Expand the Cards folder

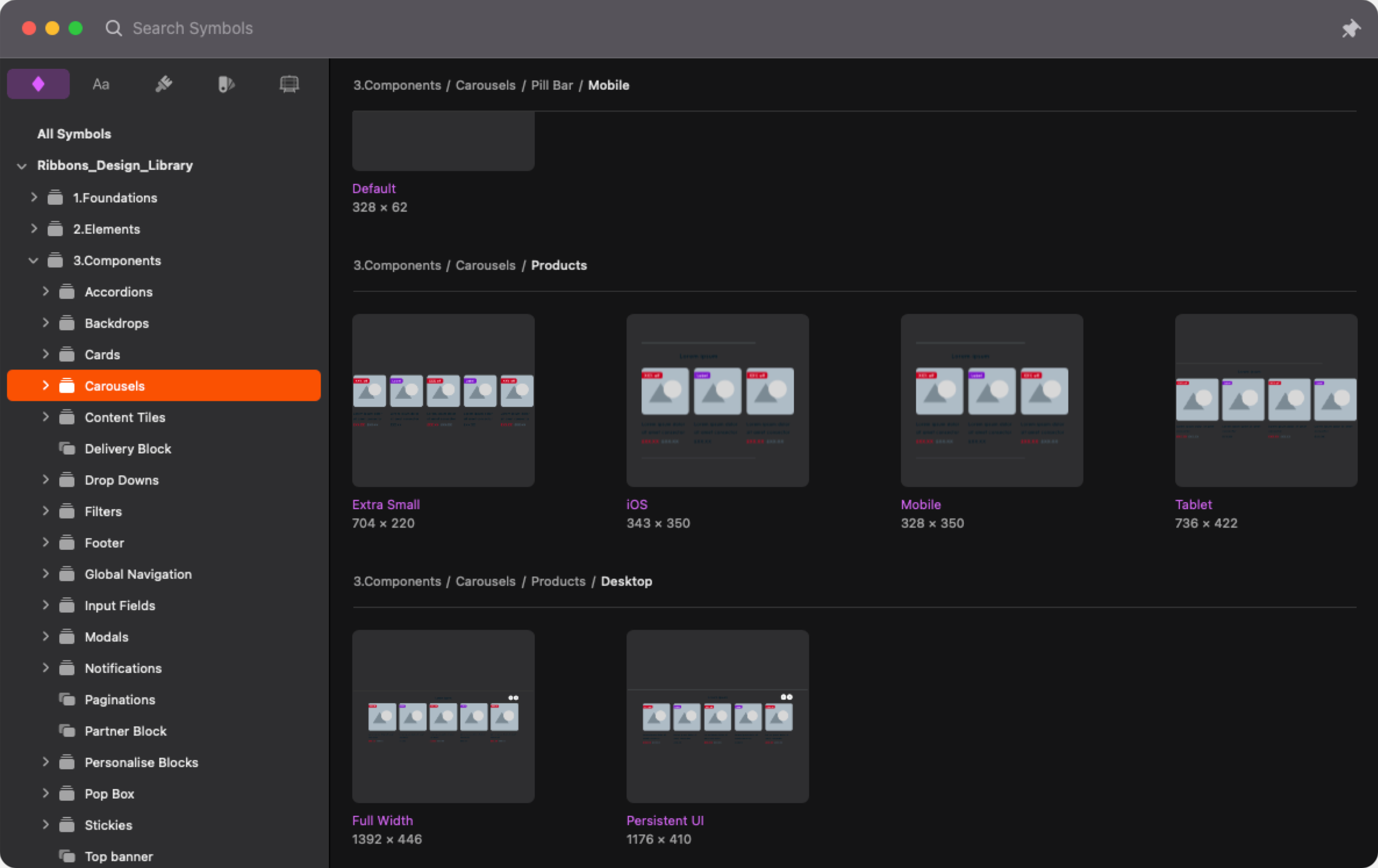coord(46,354)
